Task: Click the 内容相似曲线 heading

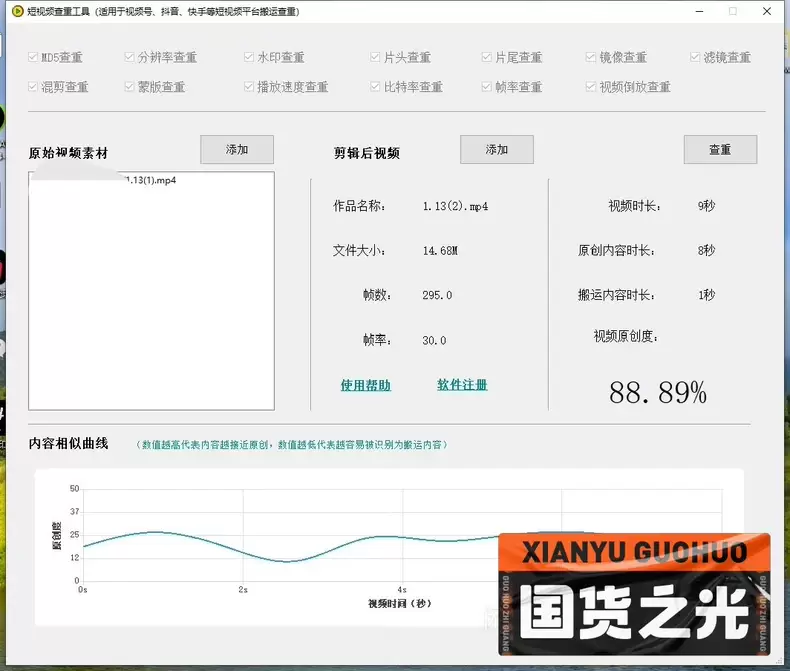Action: (69, 443)
